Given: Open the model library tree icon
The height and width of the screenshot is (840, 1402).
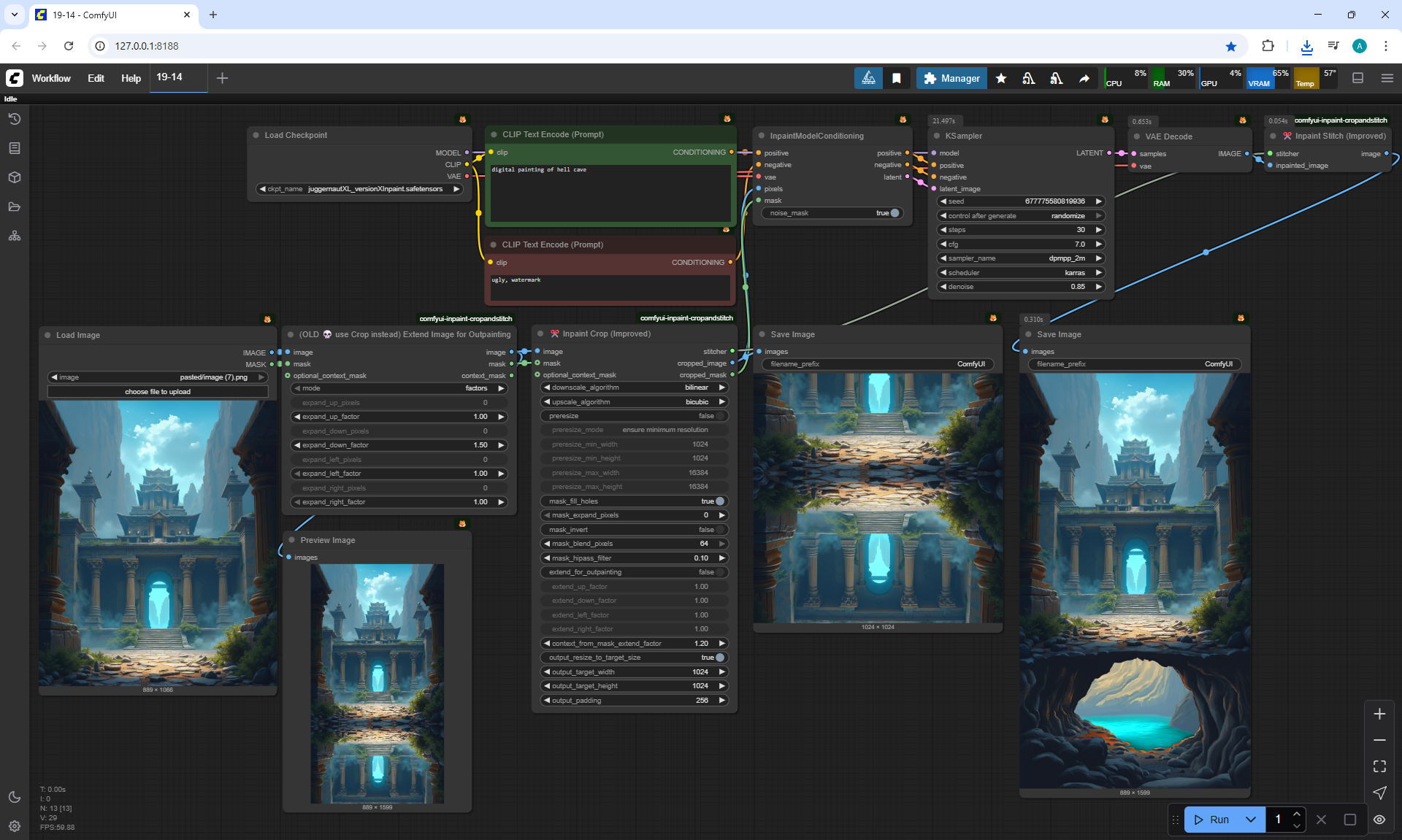Looking at the screenshot, I should coord(15,236).
